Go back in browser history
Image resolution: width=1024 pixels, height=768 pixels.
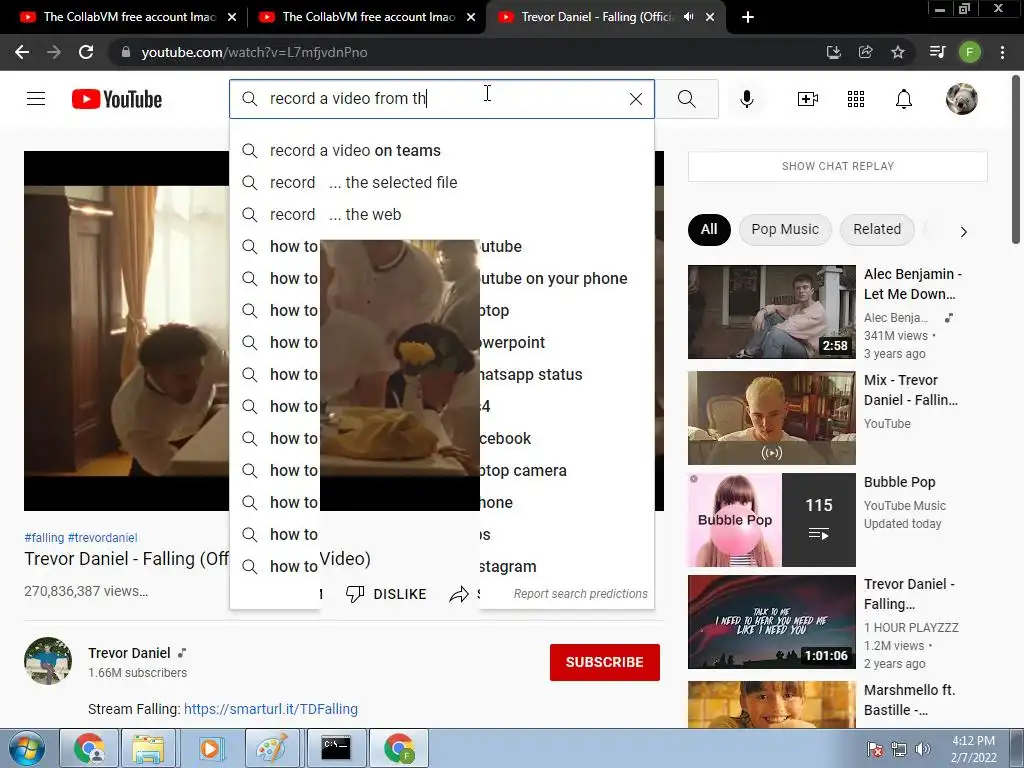(22, 52)
